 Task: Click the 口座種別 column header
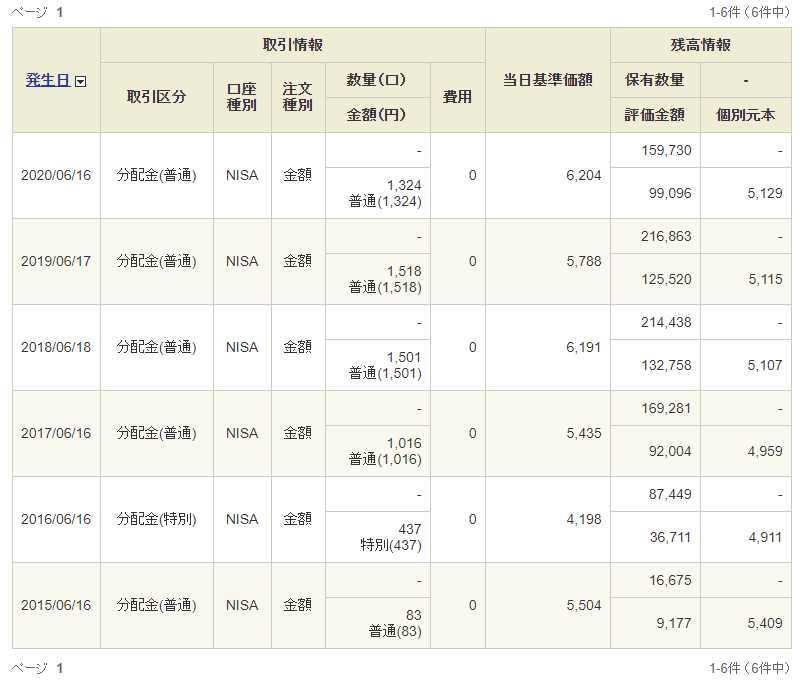[242, 97]
